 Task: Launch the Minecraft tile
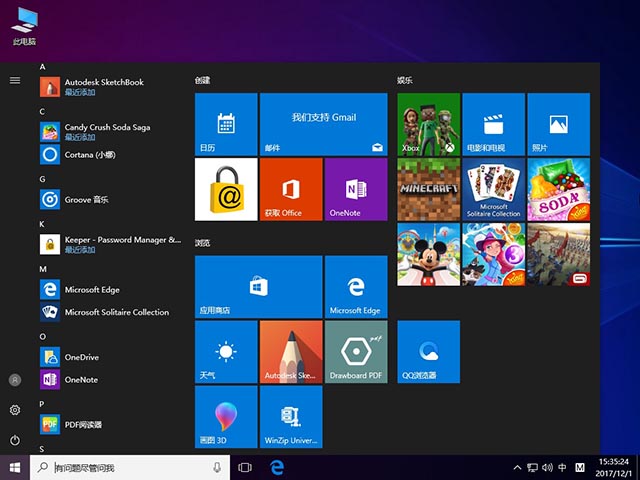pyautogui.click(x=429, y=189)
